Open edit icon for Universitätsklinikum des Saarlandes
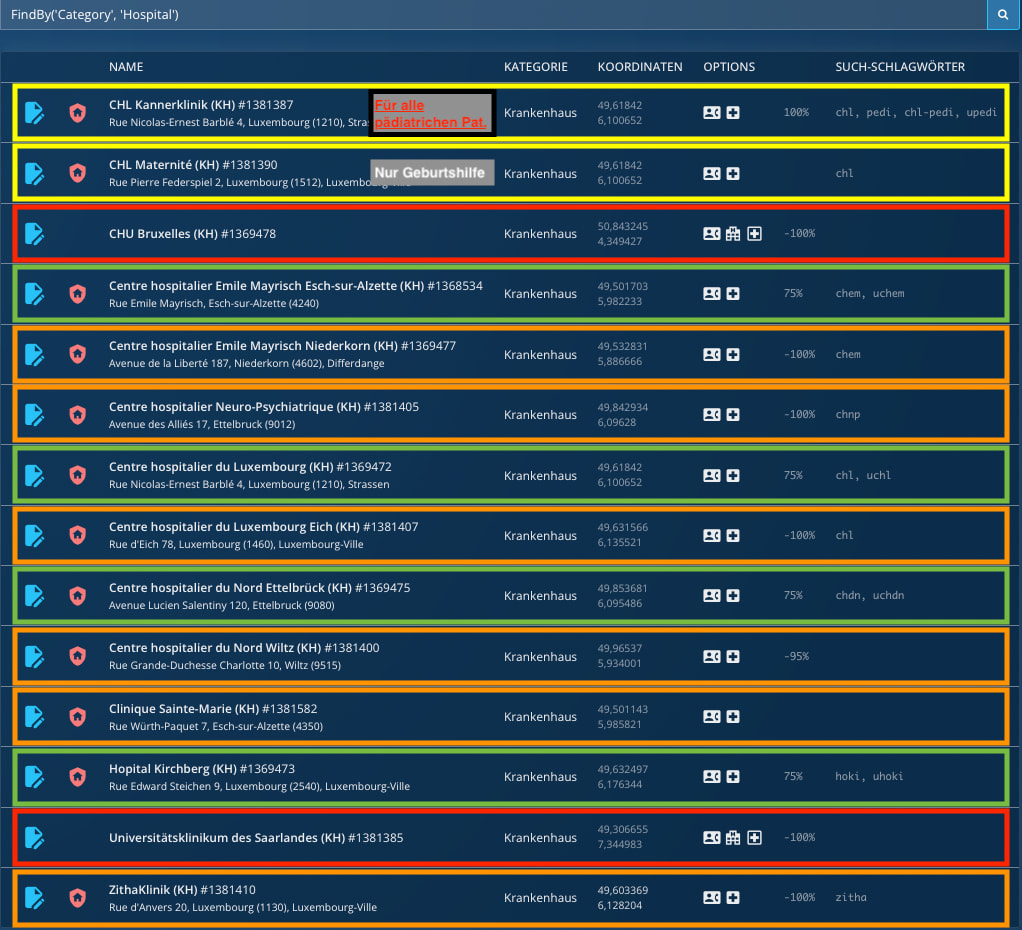1022x930 pixels. 34,837
